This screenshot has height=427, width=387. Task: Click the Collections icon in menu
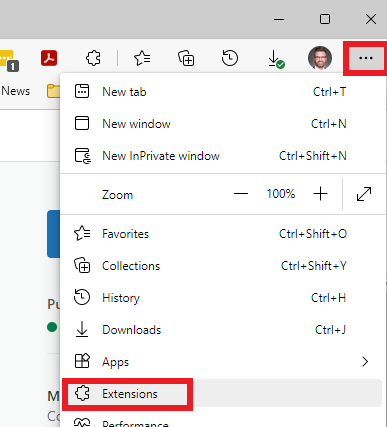coord(82,265)
